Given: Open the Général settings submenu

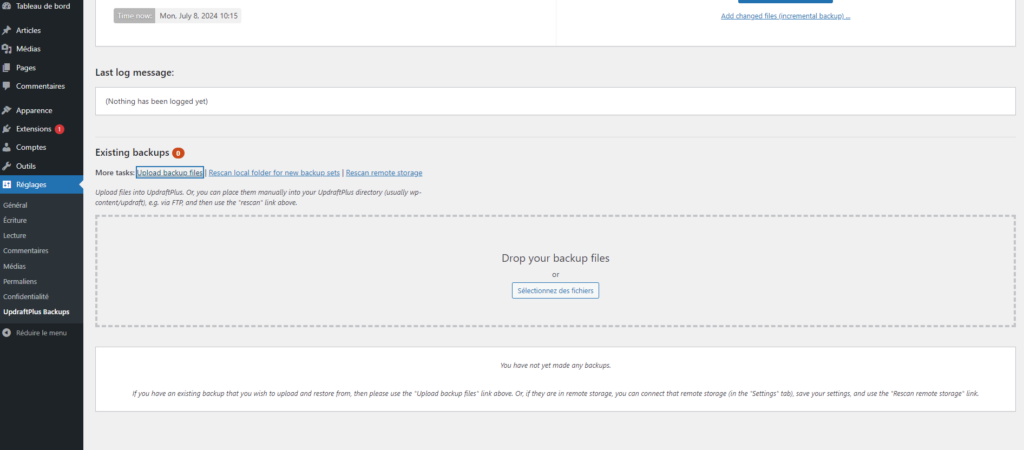Looking at the screenshot, I should point(15,205).
